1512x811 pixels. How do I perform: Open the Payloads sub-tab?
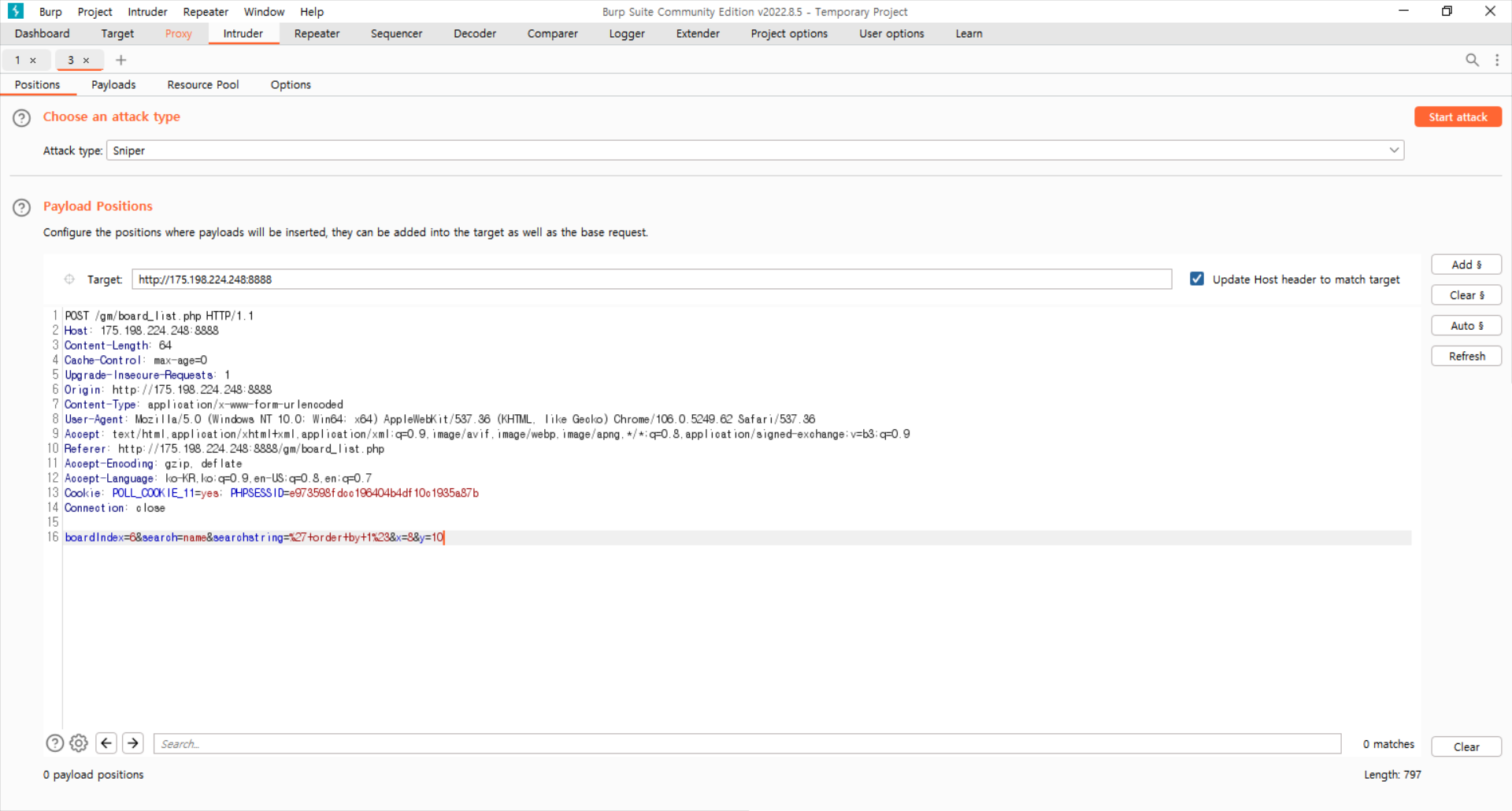(113, 85)
